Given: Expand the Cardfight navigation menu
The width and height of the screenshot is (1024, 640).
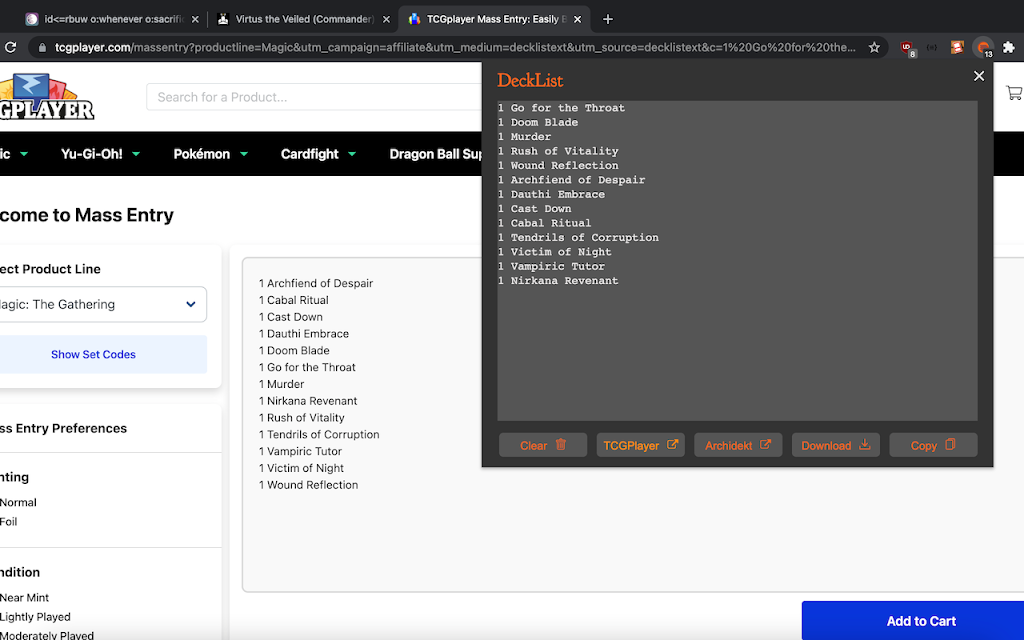Looking at the screenshot, I should click(318, 154).
